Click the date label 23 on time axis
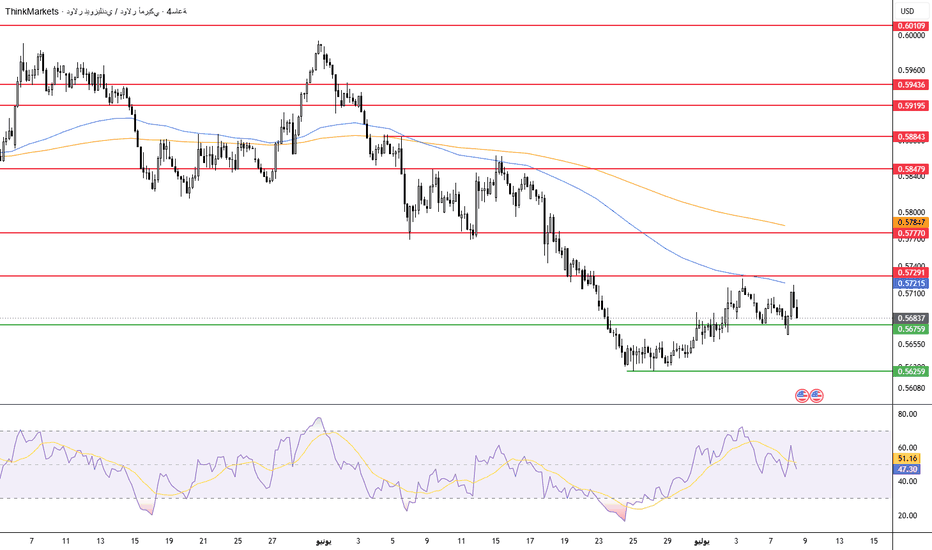 599,541
